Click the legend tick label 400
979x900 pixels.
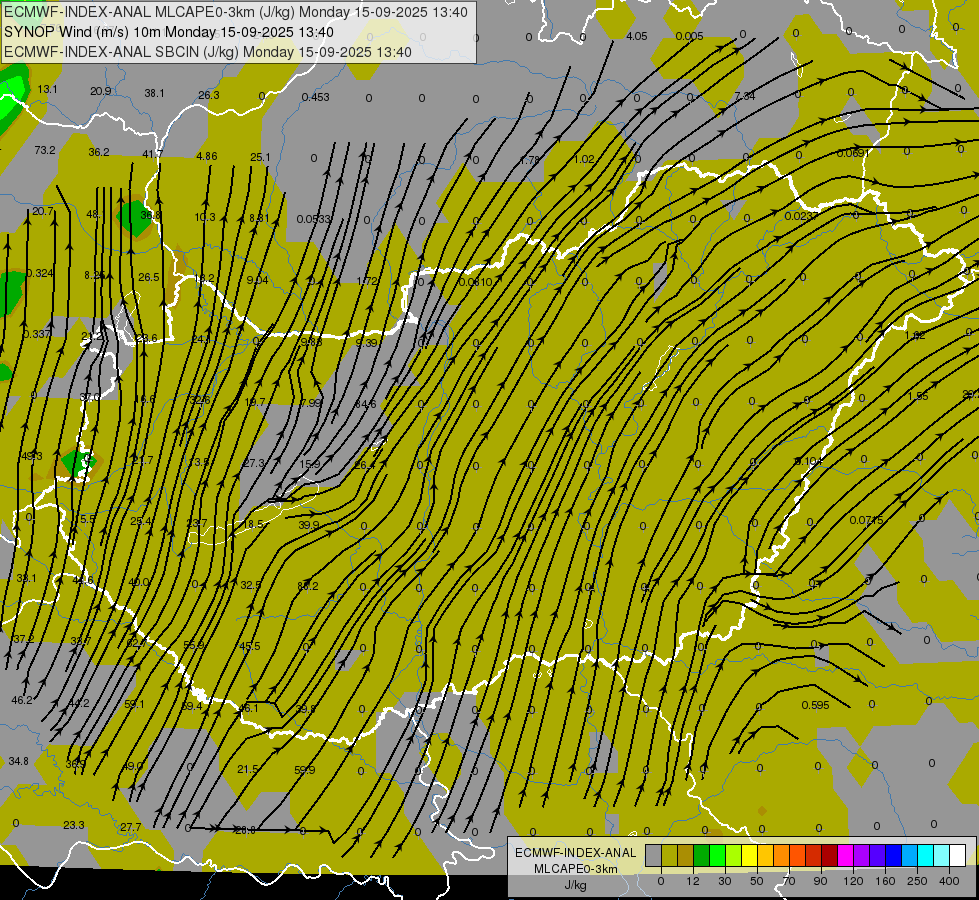pos(949,881)
